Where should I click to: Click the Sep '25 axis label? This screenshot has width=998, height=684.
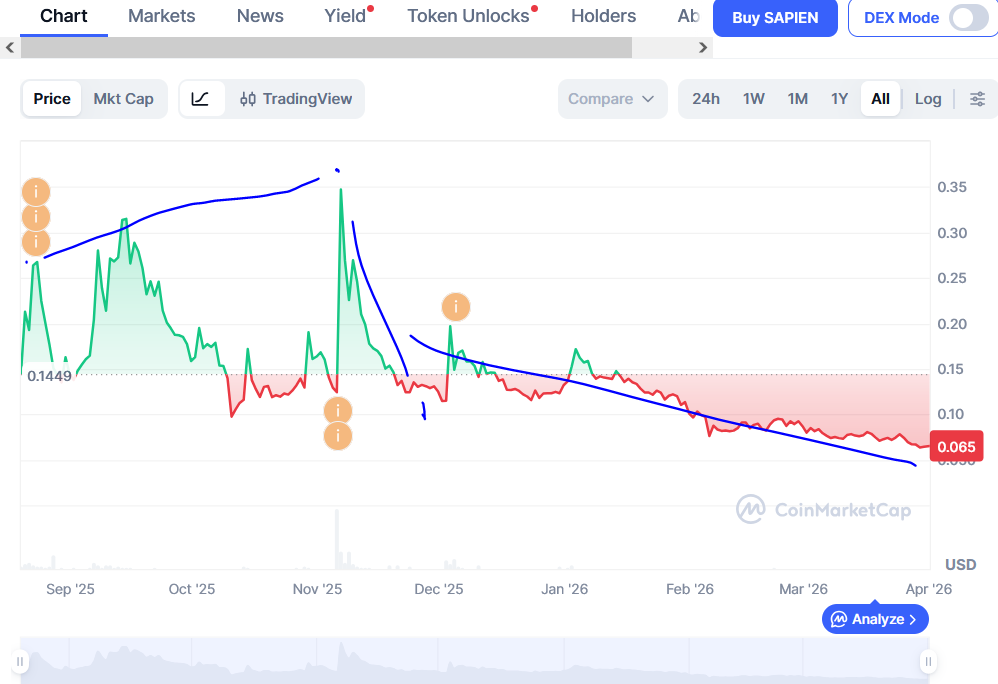pos(70,589)
